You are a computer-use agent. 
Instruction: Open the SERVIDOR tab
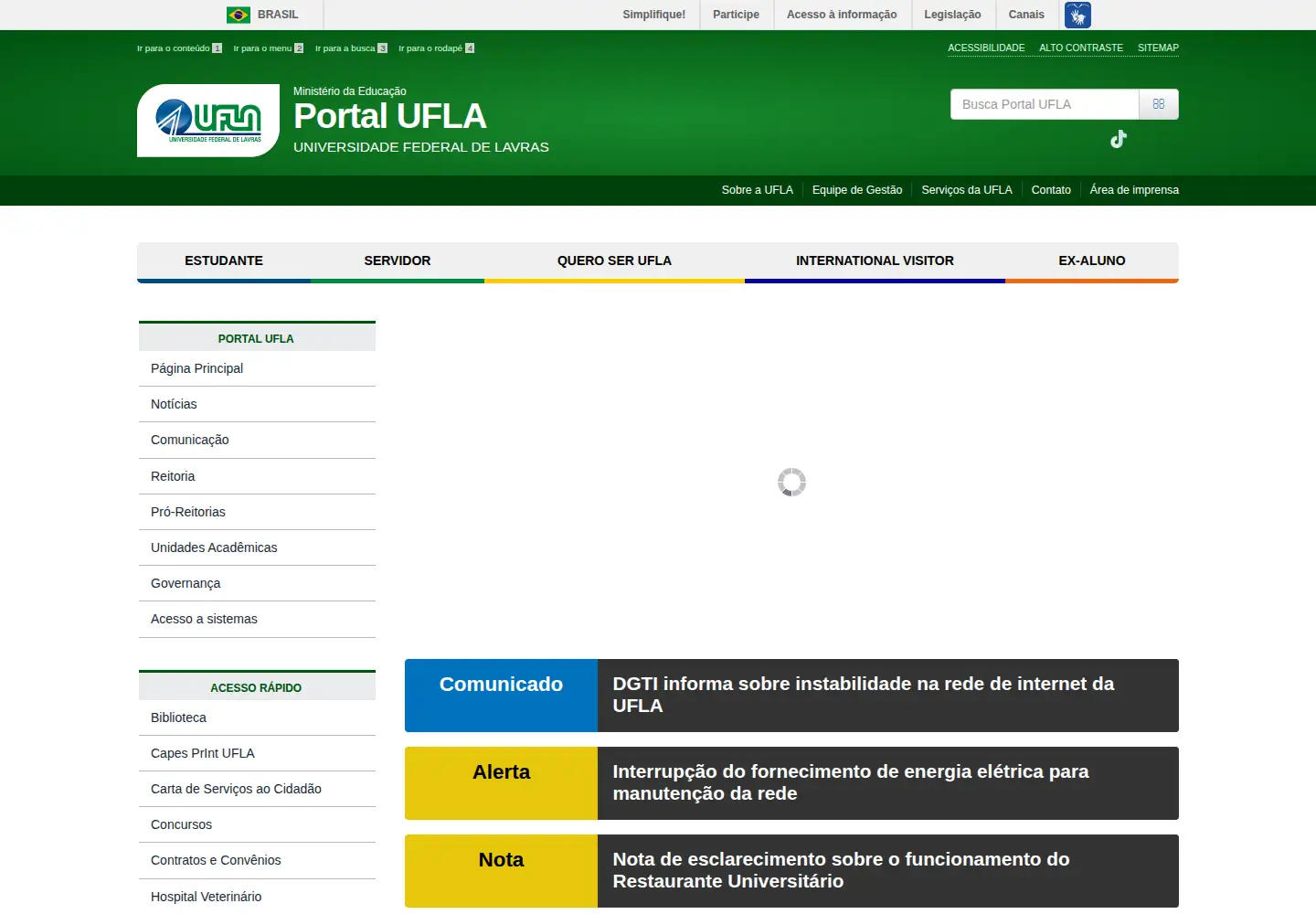(x=398, y=261)
